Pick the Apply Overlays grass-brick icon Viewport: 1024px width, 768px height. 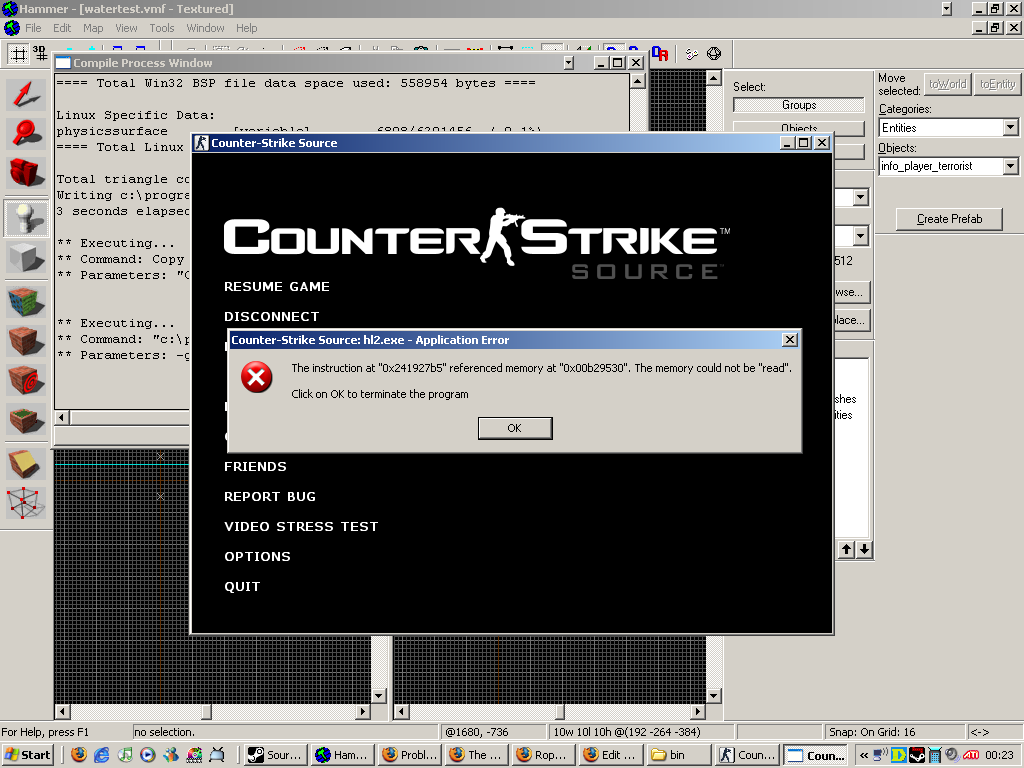coord(26,419)
